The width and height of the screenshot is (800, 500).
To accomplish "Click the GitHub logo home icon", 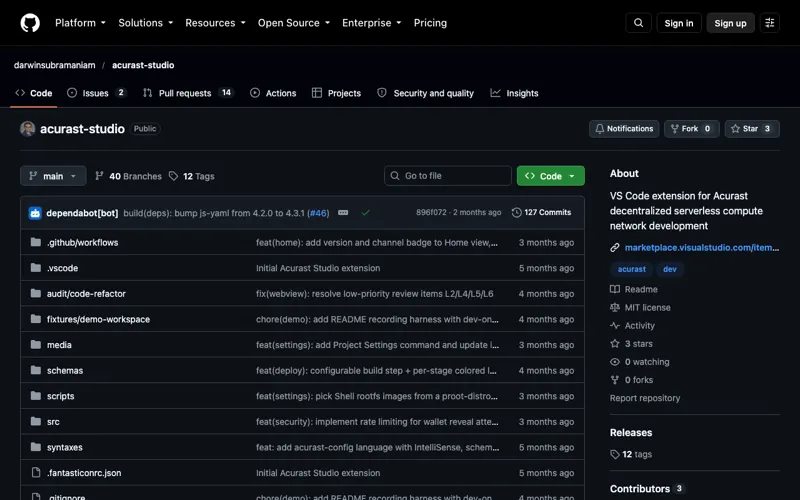I will click(30, 23).
